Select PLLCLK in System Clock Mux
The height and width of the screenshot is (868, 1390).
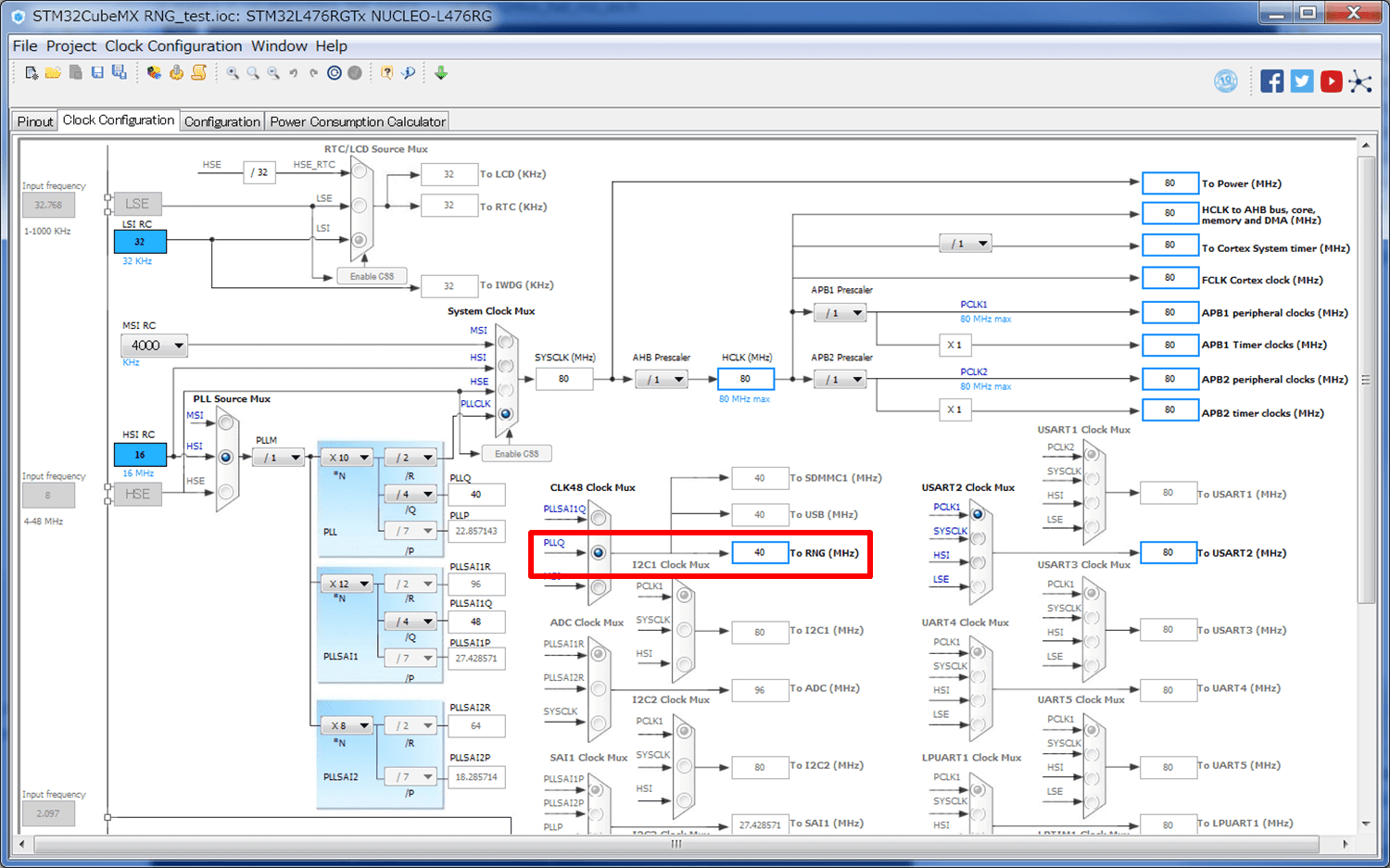(x=506, y=413)
